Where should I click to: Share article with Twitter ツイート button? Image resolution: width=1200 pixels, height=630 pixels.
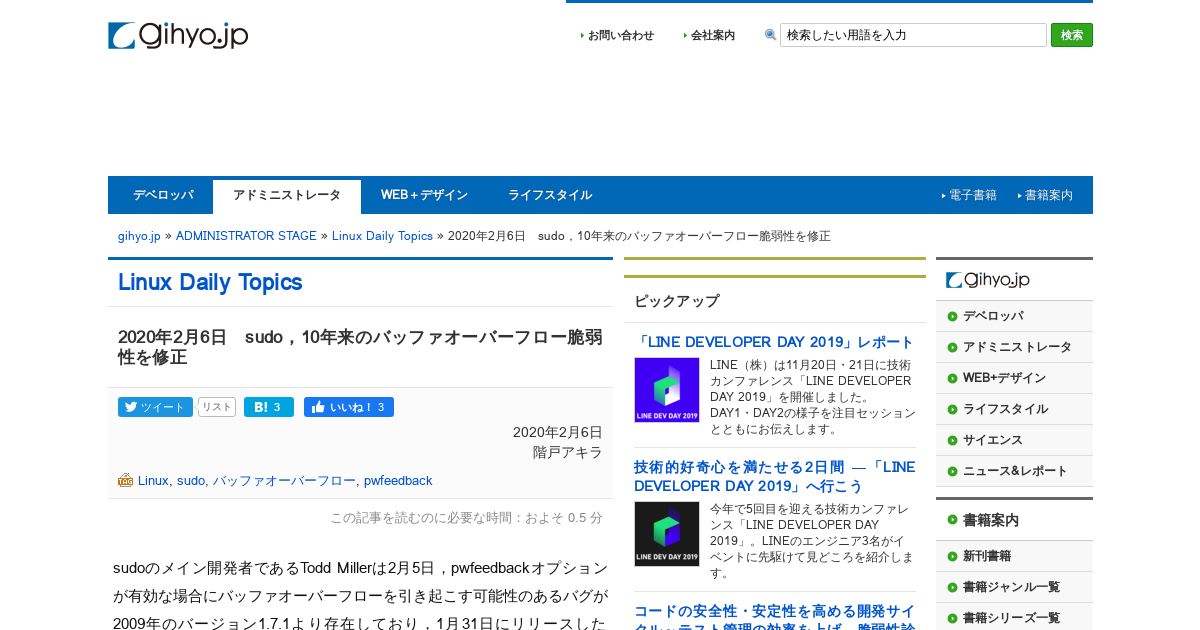pos(155,407)
